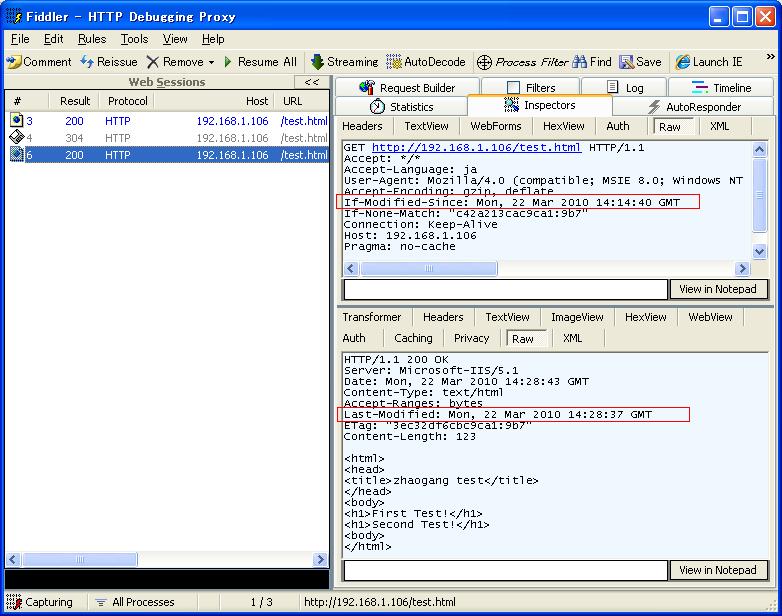Click the Process Filter crosshair icon
This screenshot has width=782, height=616.
[484, 62]
